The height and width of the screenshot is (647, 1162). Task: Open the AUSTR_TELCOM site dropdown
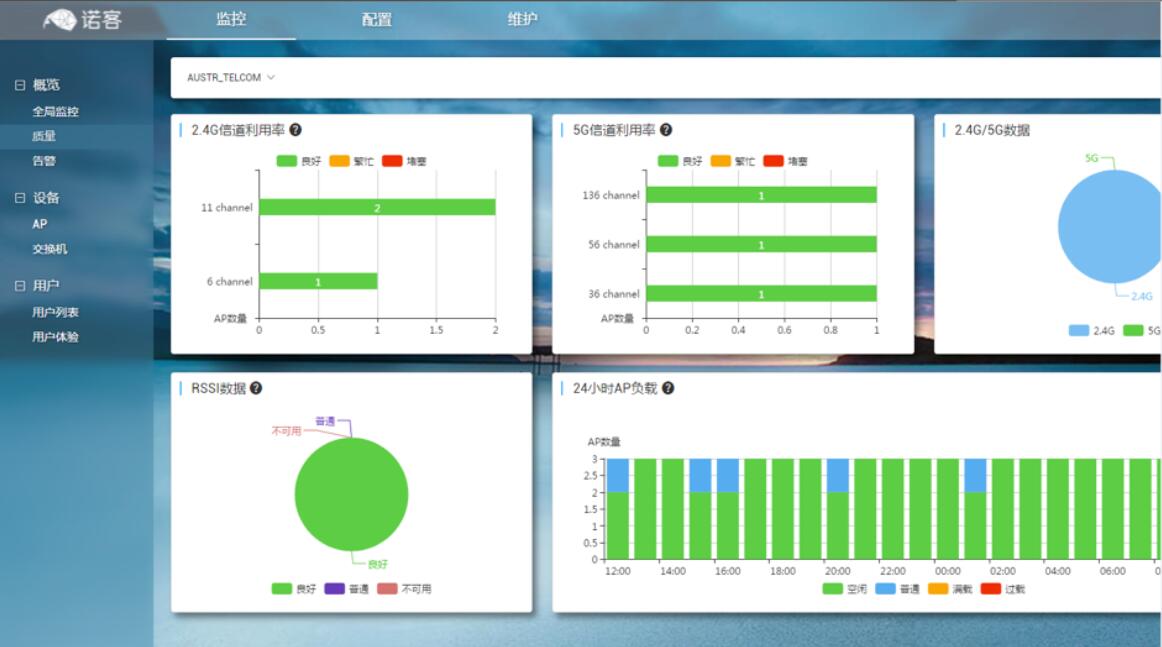coord(230,78)
